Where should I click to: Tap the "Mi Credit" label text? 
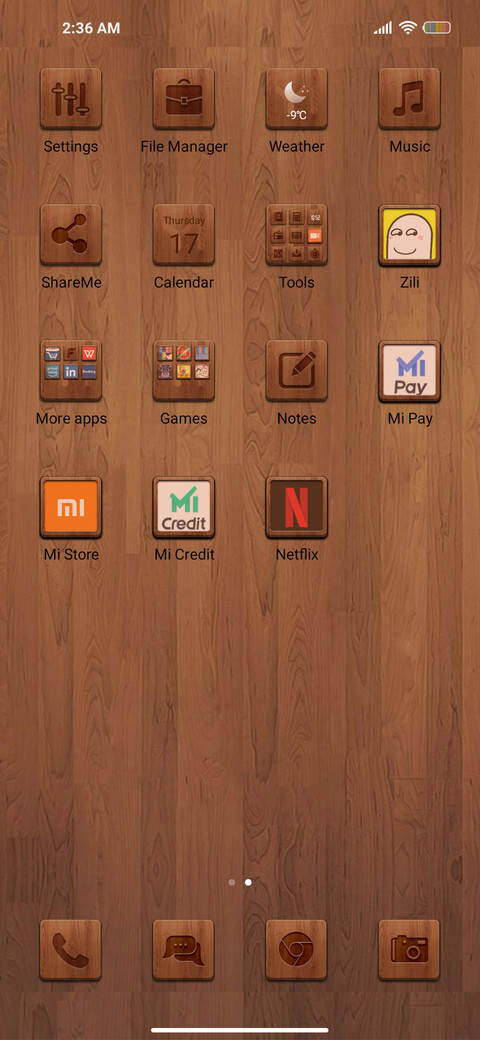click(184, 554)
